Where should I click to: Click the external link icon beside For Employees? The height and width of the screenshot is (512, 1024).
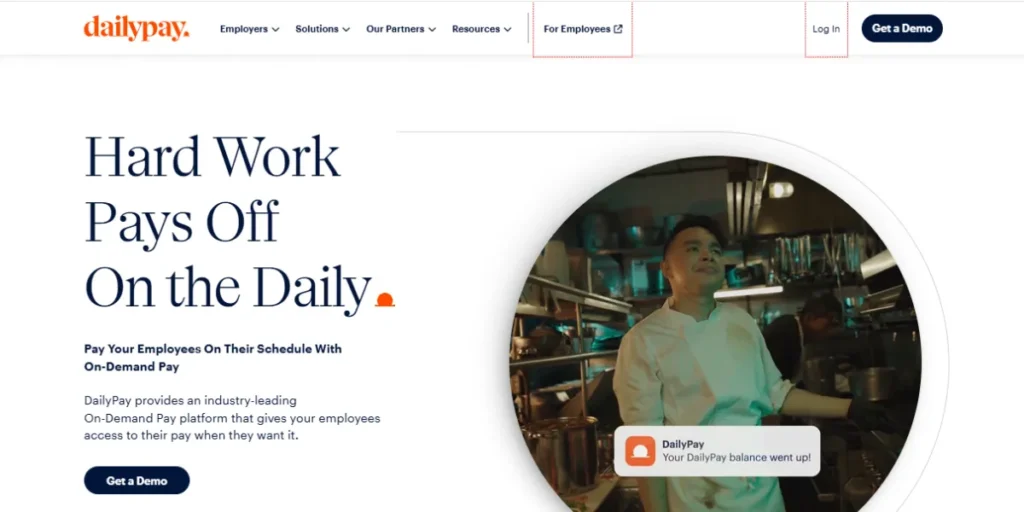(x=618, y=29)
